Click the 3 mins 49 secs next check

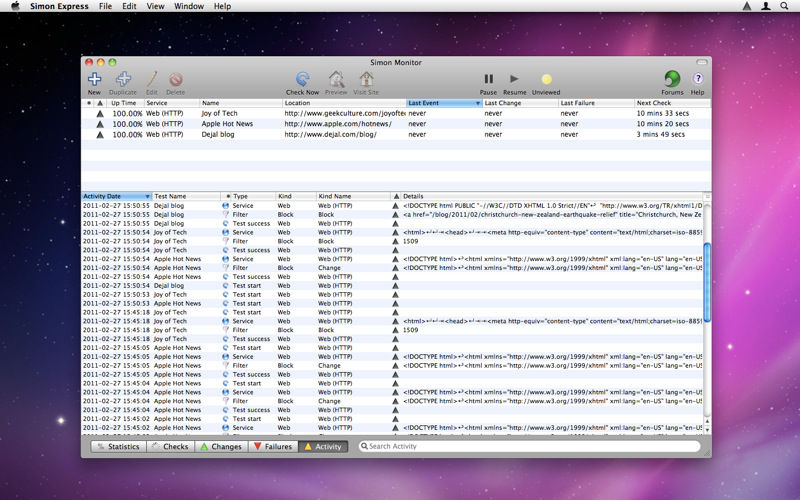pos(661,135)
